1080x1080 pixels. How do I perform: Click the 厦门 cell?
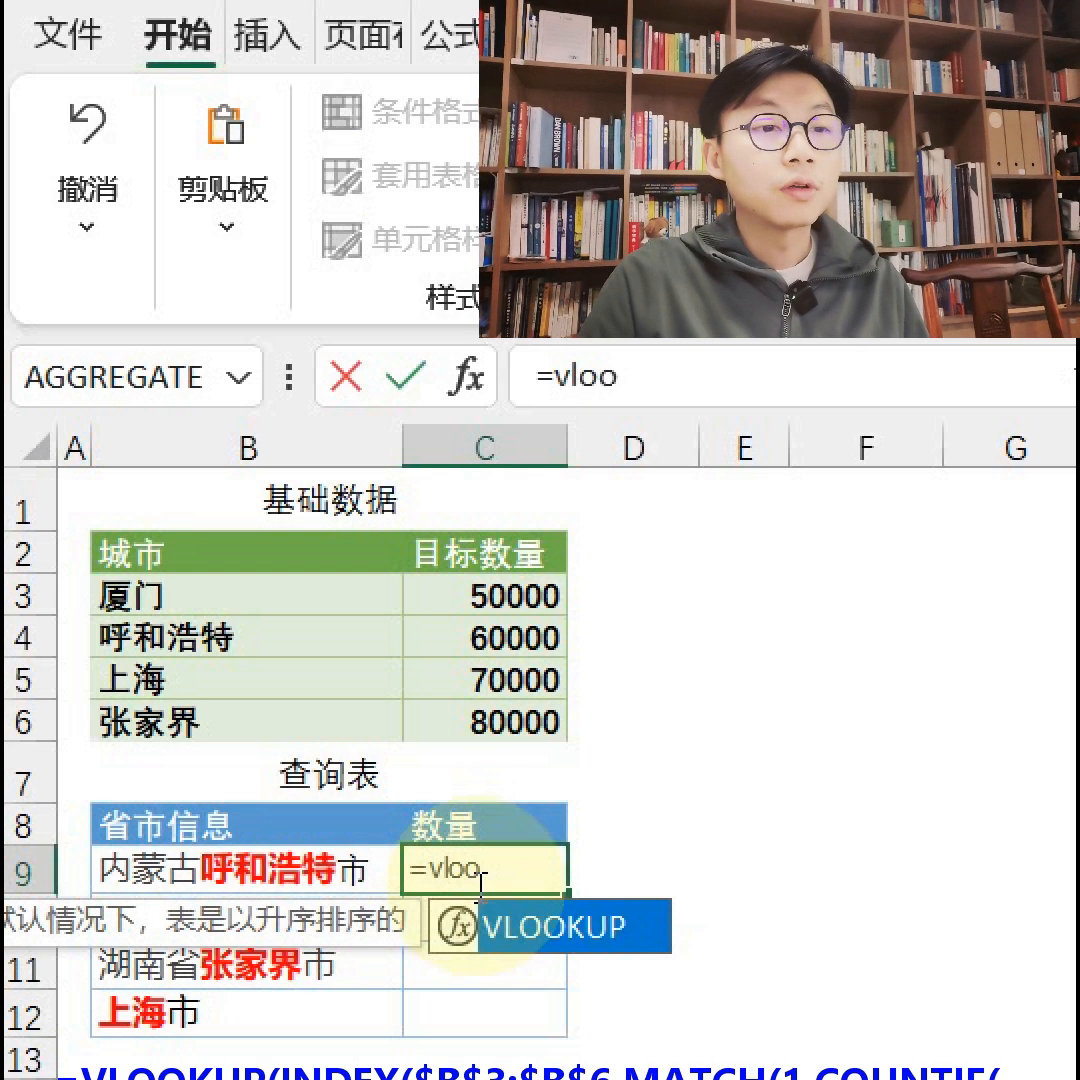point(247,595)
